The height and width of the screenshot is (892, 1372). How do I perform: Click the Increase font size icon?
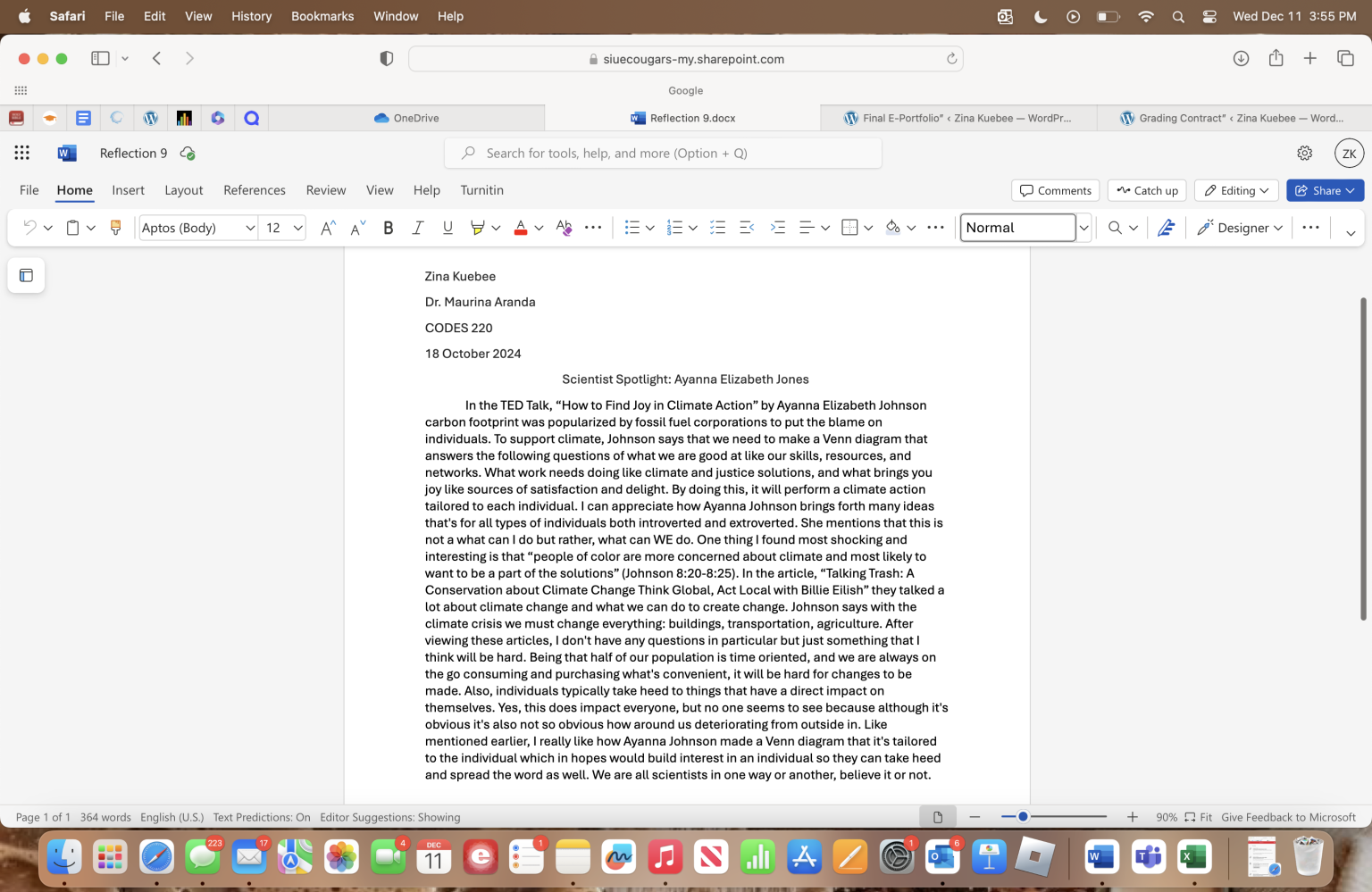[x=328, y=228]
